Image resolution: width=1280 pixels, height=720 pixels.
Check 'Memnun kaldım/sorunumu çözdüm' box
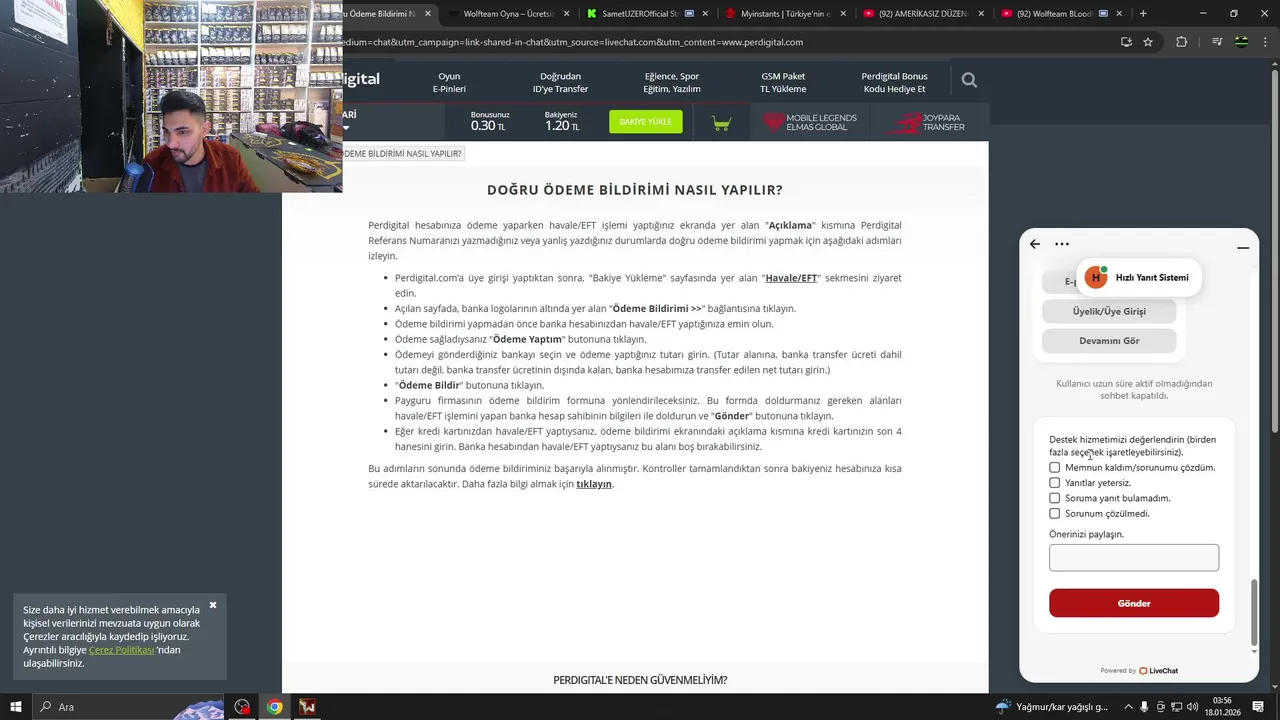tap(1054, 467)
